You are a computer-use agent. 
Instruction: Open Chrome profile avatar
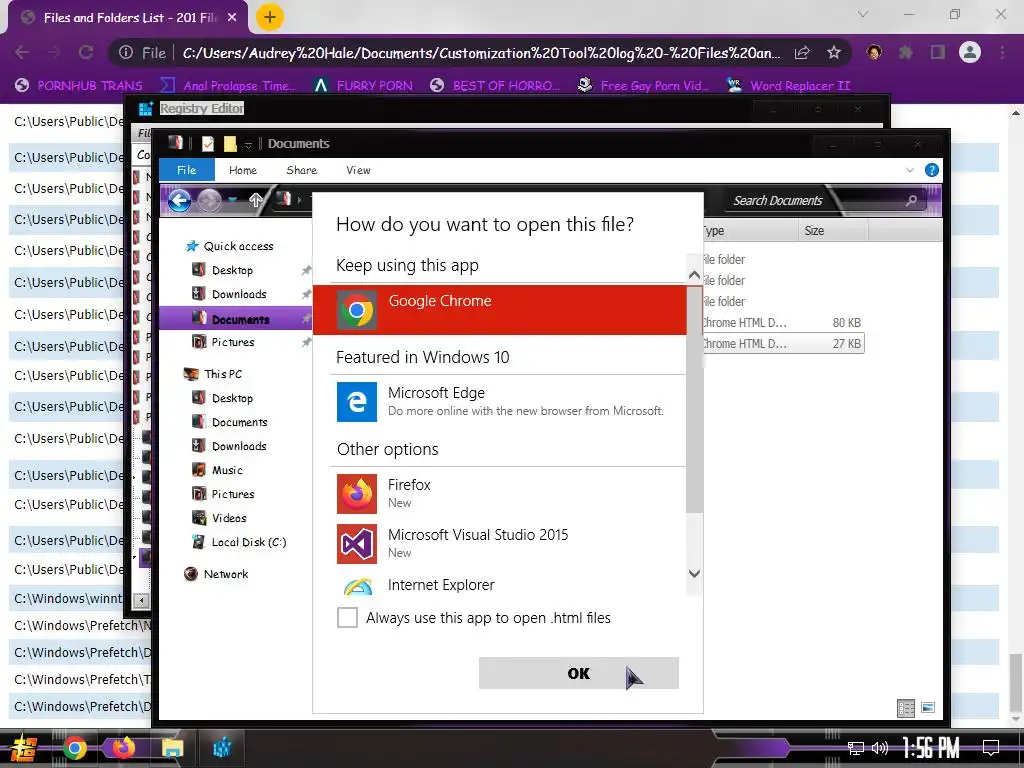tap(970, 52)
